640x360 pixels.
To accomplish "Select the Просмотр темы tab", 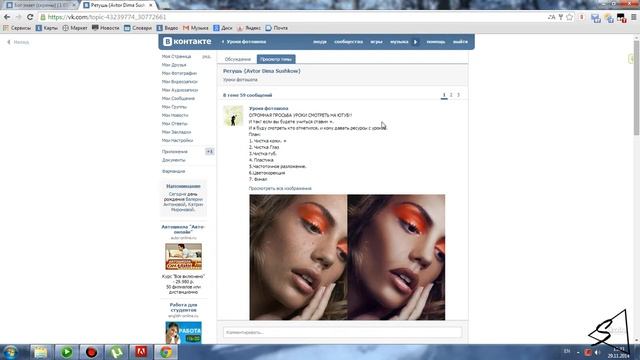I will point(276,59).
